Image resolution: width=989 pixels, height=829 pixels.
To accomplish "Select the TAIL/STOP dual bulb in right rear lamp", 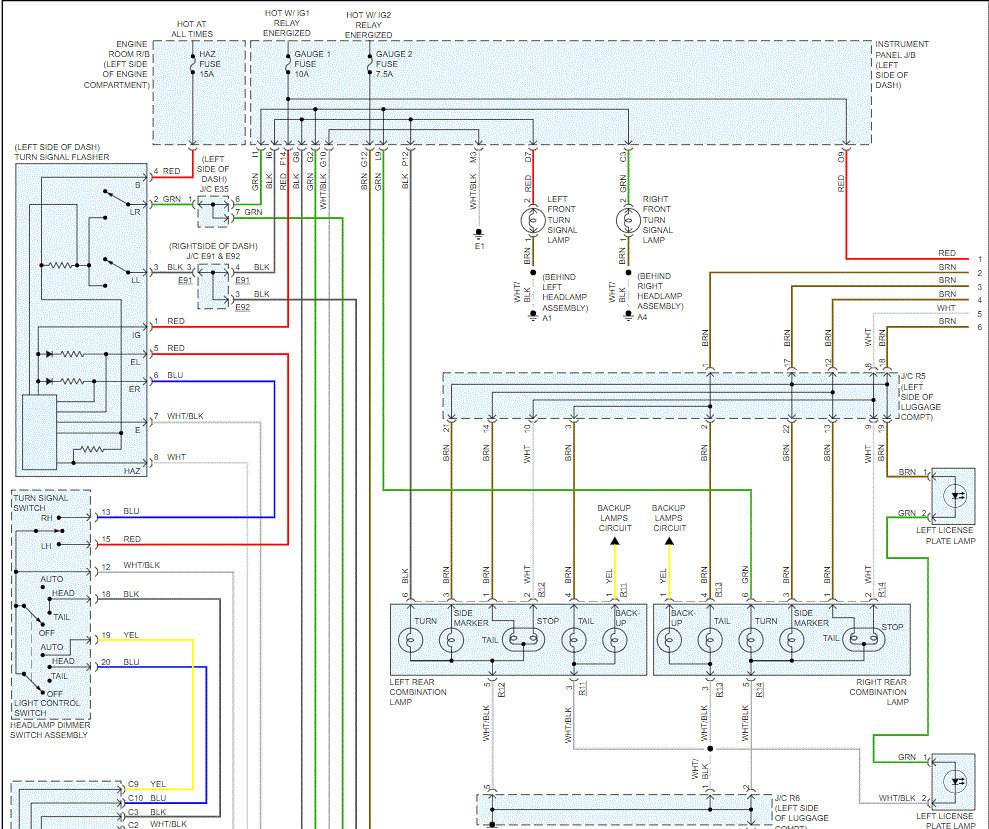I will tap(863, 640).
